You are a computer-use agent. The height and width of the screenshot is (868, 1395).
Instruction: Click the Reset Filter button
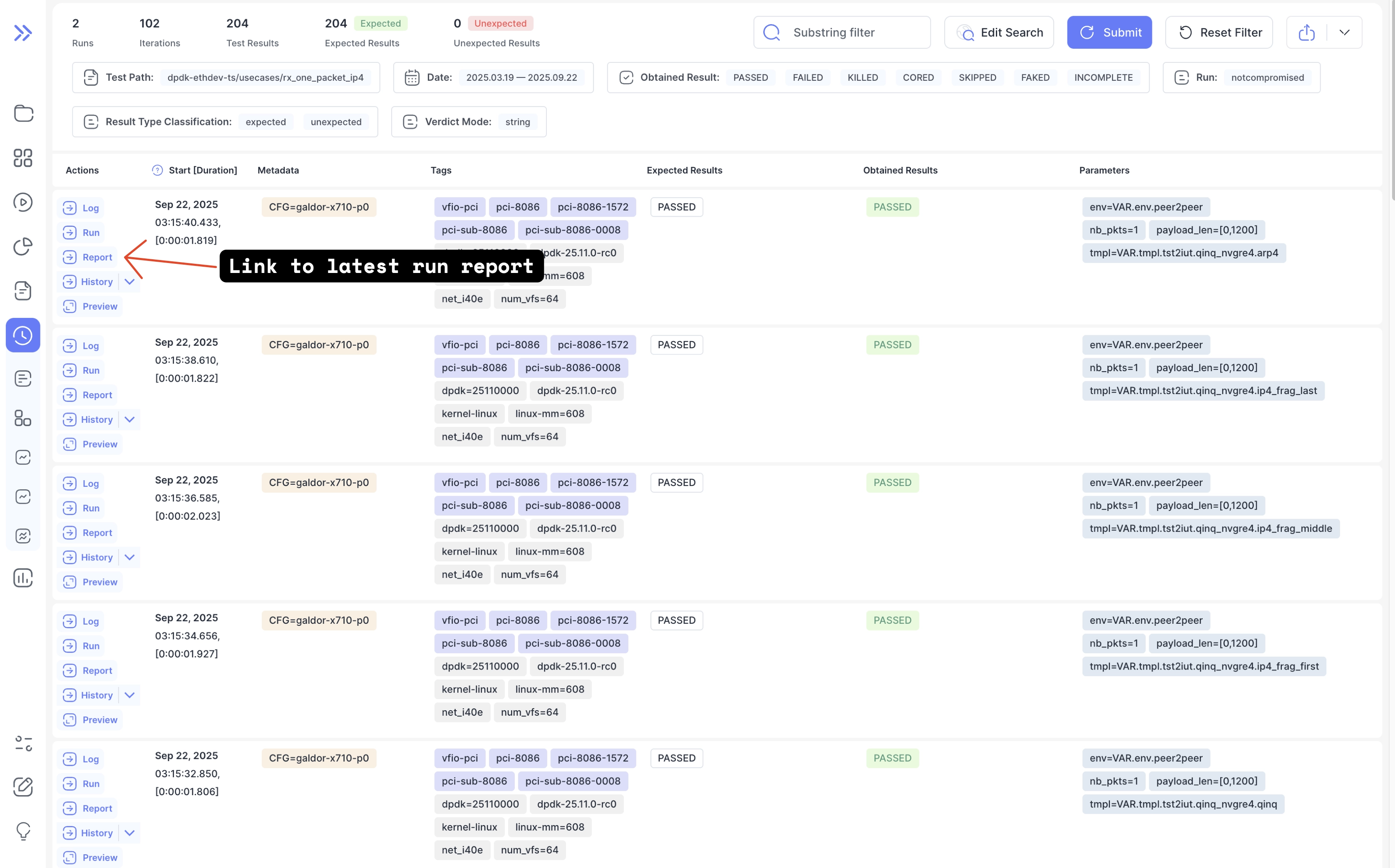pos(1219,33)
